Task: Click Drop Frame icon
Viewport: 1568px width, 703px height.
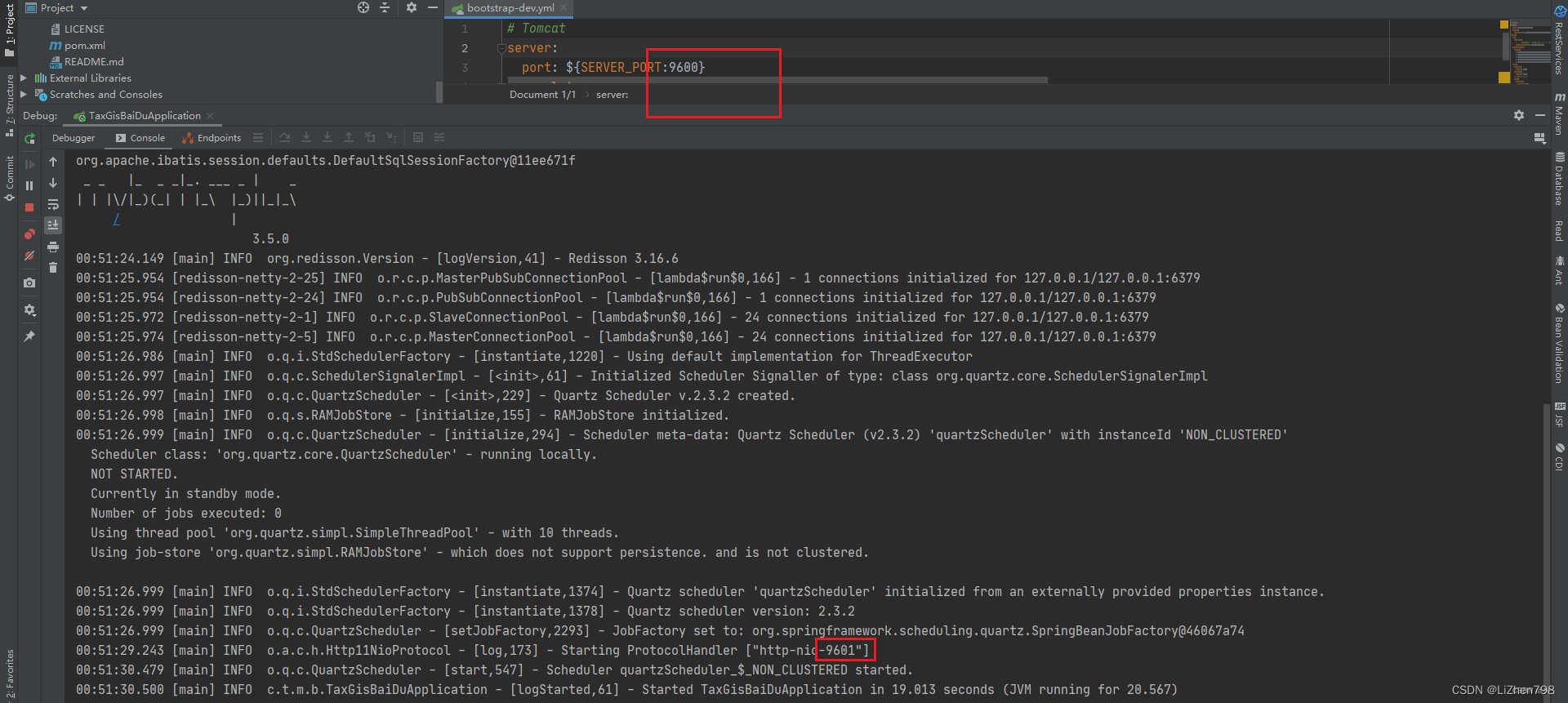Action: 370,138
